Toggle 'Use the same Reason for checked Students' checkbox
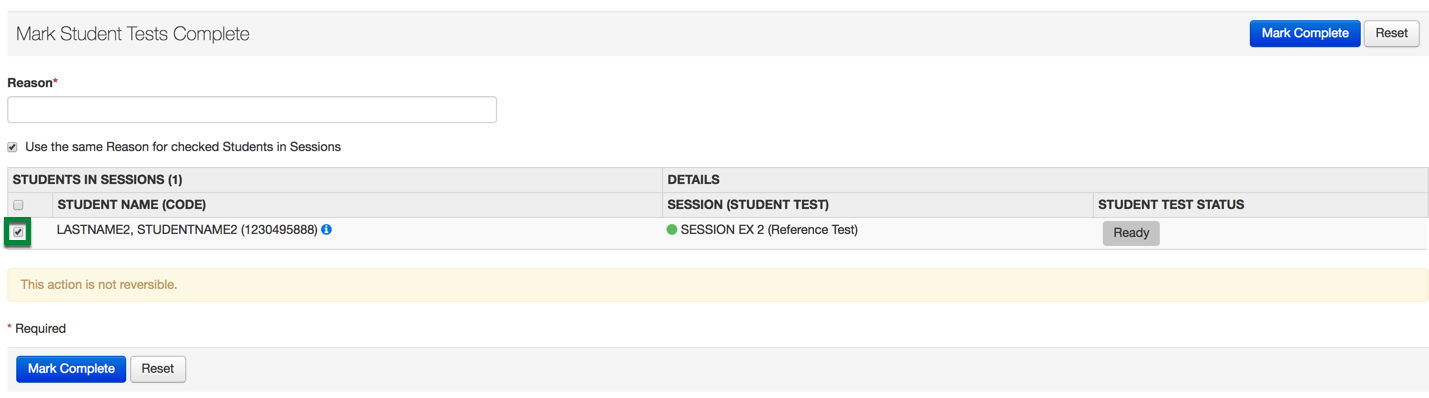This screenshot has width=1429, height=398. coord(12,147)
